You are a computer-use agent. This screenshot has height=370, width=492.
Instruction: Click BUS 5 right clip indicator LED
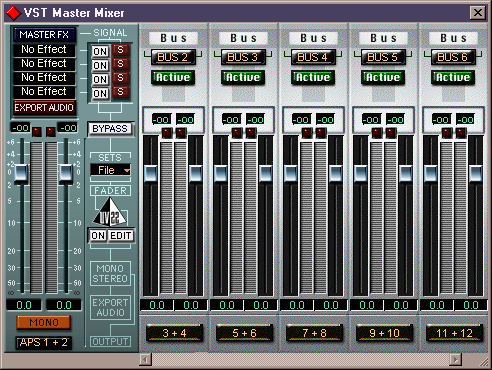coord(391,133)
